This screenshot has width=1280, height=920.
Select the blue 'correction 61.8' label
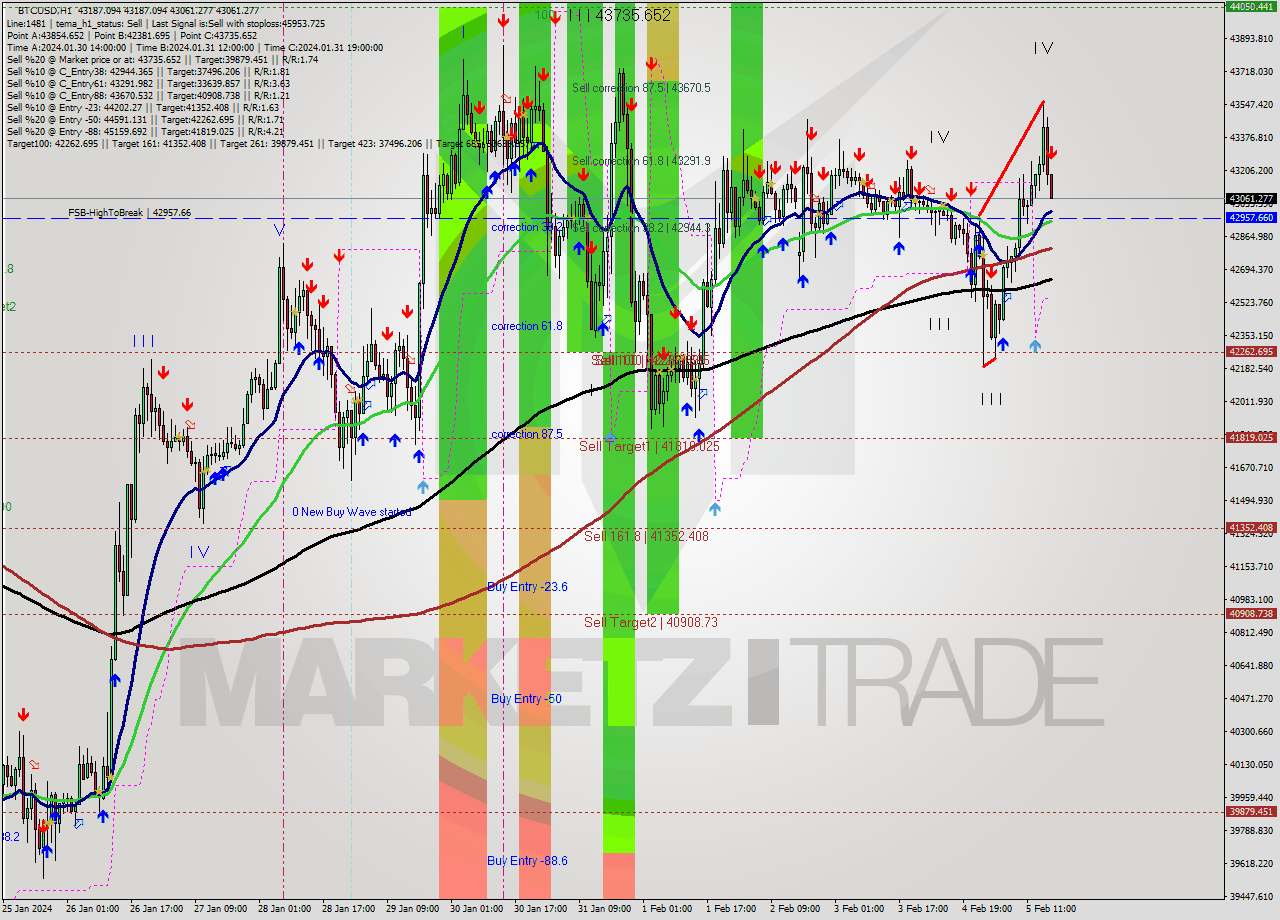[527, 326]
